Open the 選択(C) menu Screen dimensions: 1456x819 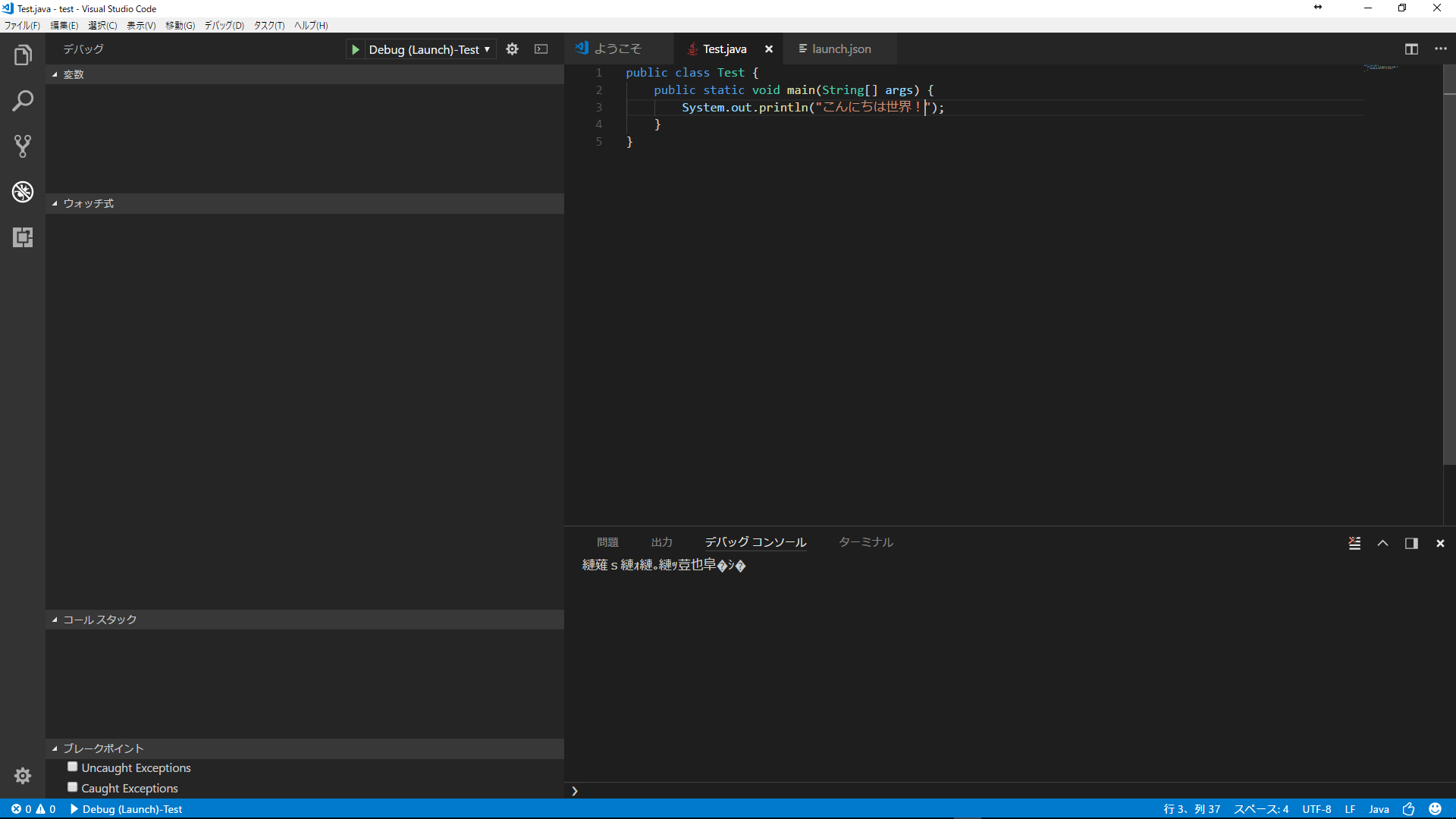[102, 25]
